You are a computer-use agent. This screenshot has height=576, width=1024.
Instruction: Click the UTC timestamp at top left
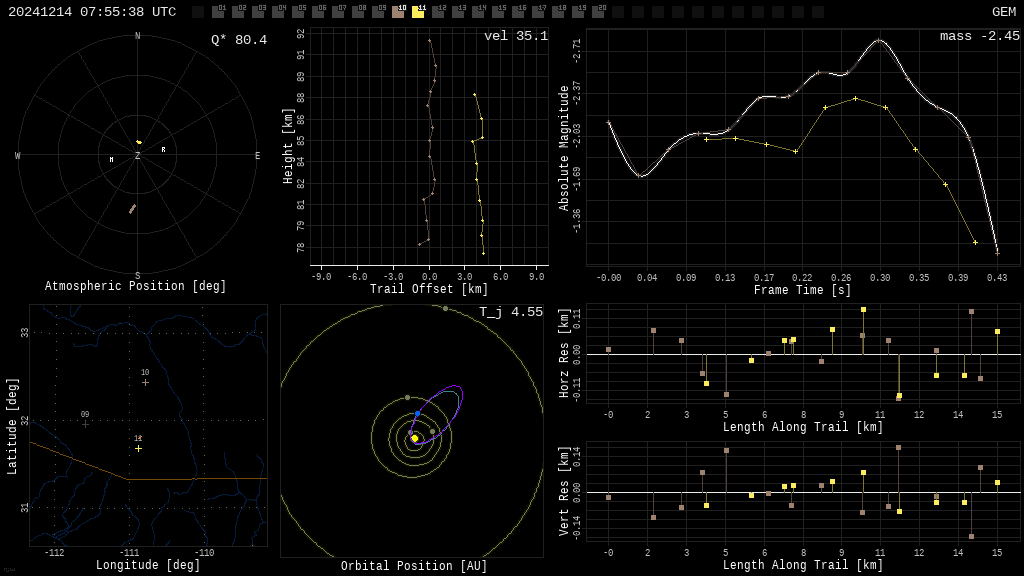(x=92, y=12)
